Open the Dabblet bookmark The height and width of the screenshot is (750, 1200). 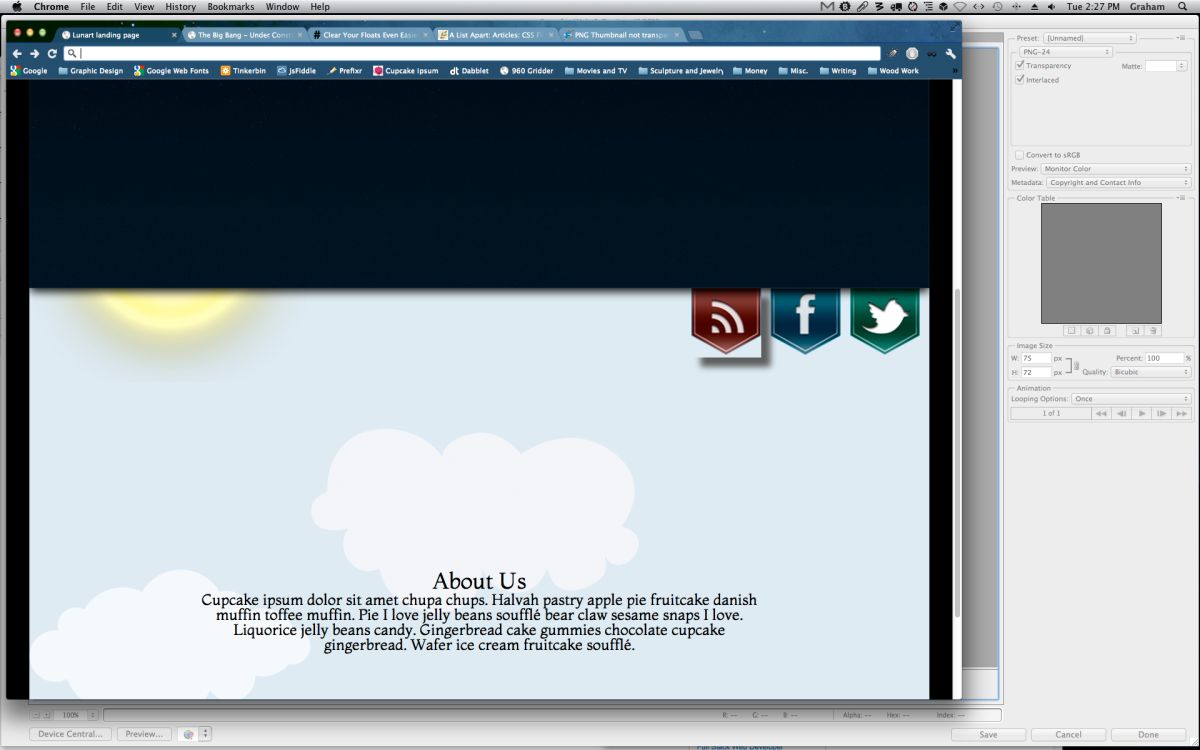coord(469,71)
